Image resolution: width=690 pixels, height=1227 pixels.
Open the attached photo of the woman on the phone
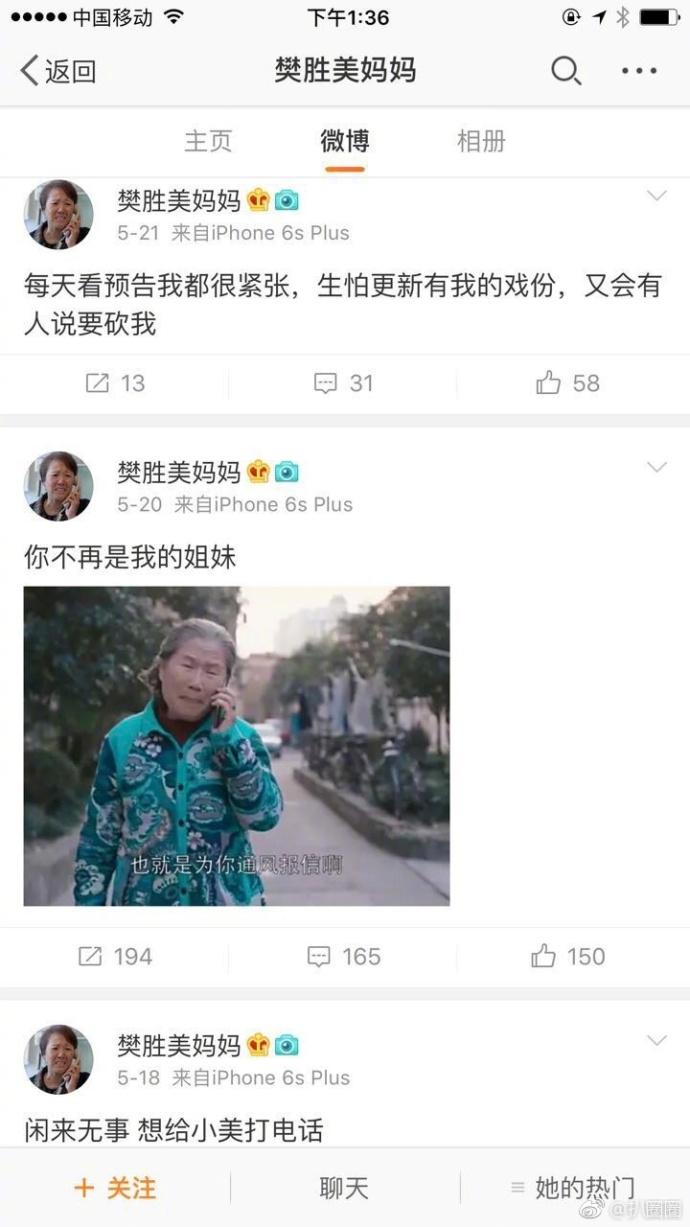pos(237,746)
